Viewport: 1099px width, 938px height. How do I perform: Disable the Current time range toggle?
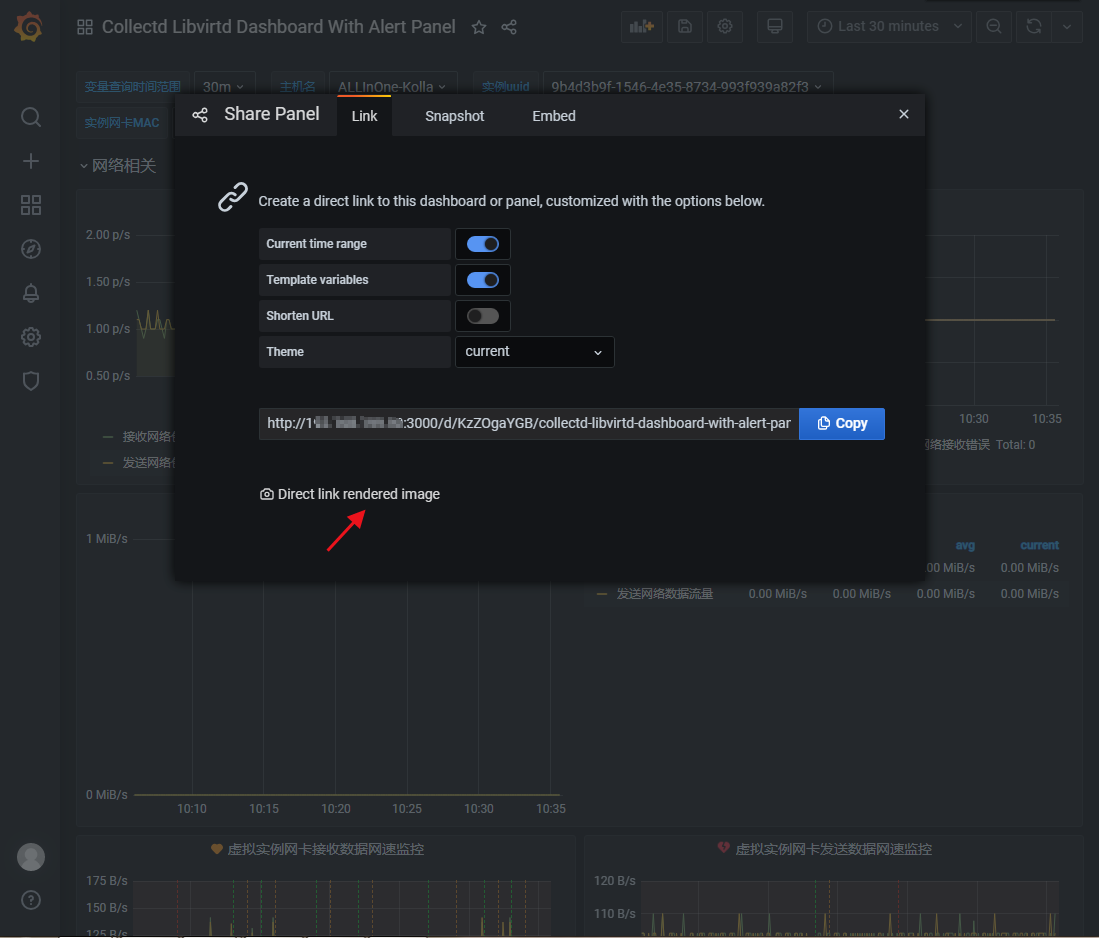(482, 243)
